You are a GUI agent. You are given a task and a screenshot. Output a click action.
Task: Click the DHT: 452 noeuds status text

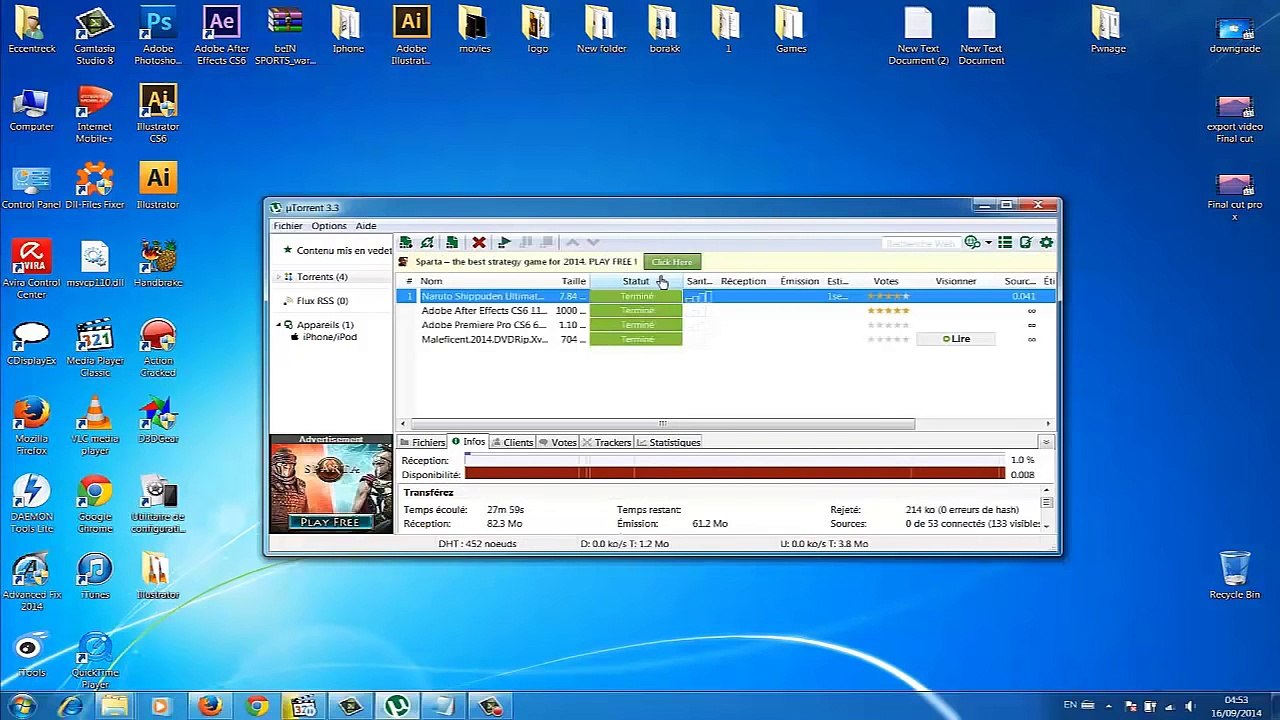pyautogui.click(x=477, y=544)
